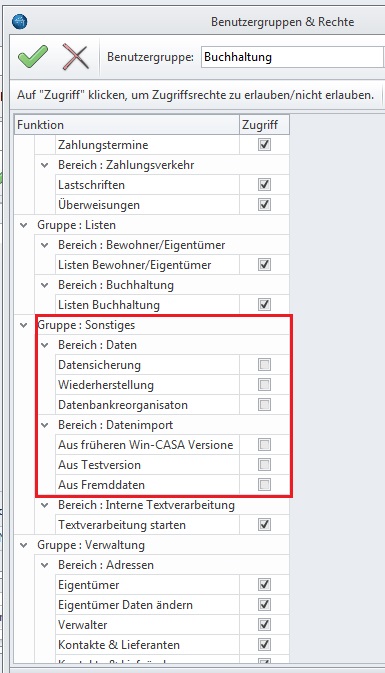Select the Aus Testversion row label
The width and height of the screenshot is (385, 673).
click(100, 465)
